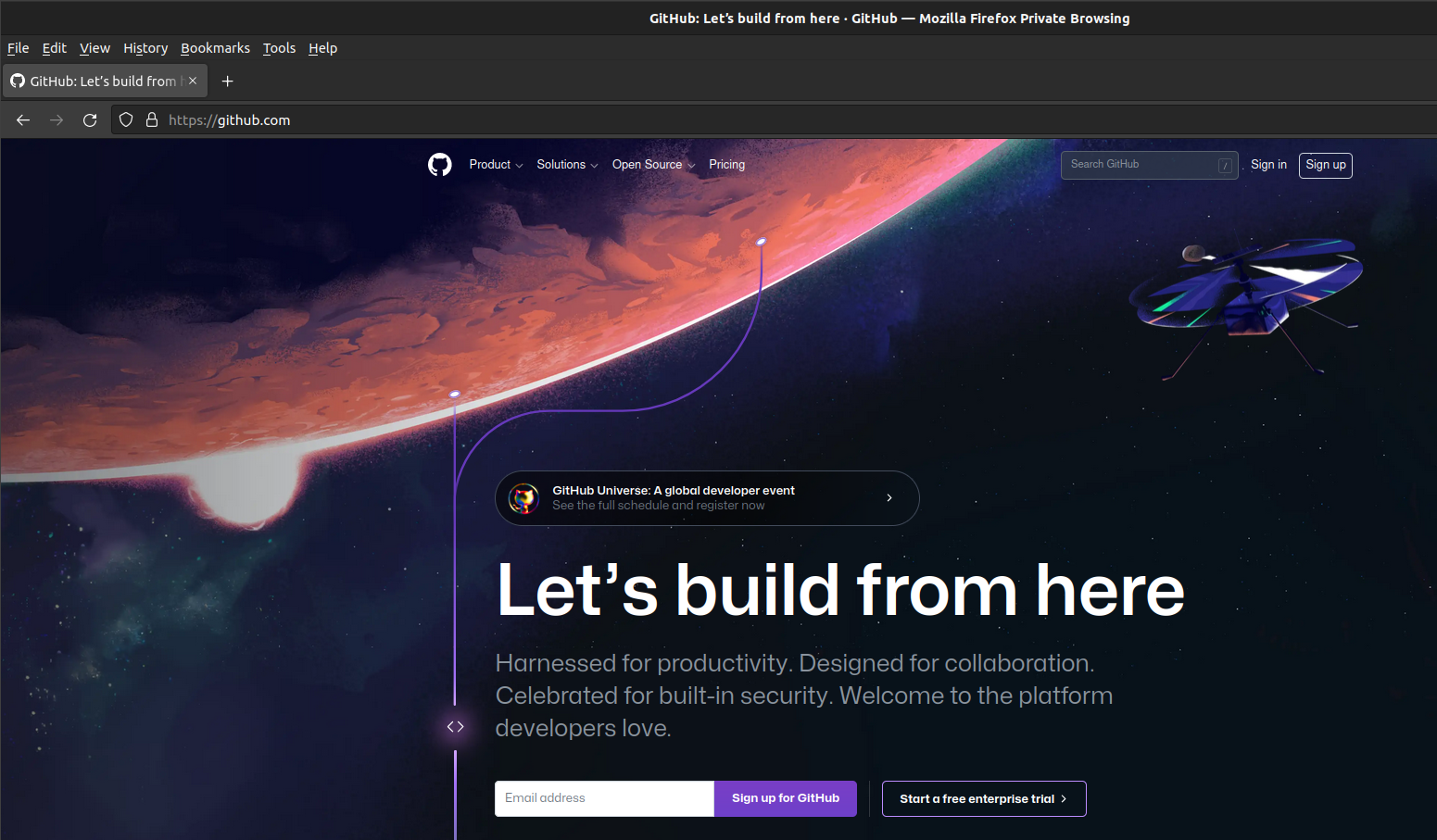
Task: Open a new tab with the plus button
Action: tap(227, 81)
